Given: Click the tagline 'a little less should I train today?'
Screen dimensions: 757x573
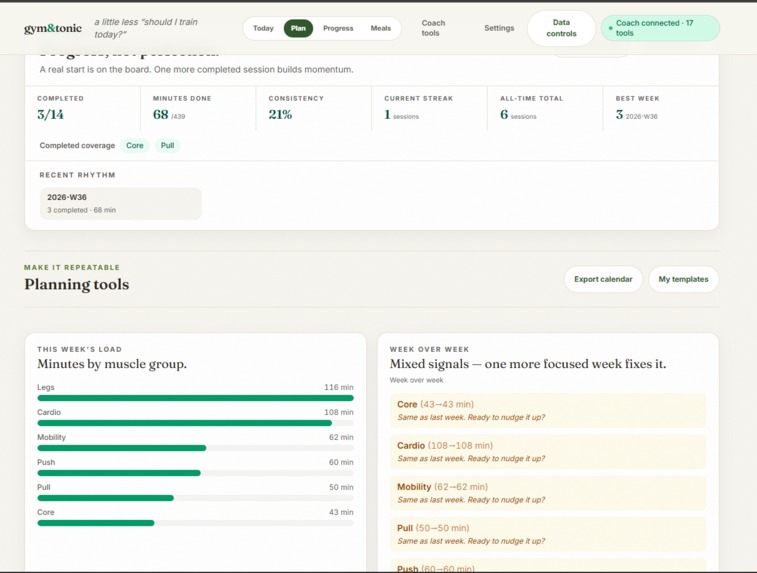Looking at the screenshot, I should click(146, 28).
